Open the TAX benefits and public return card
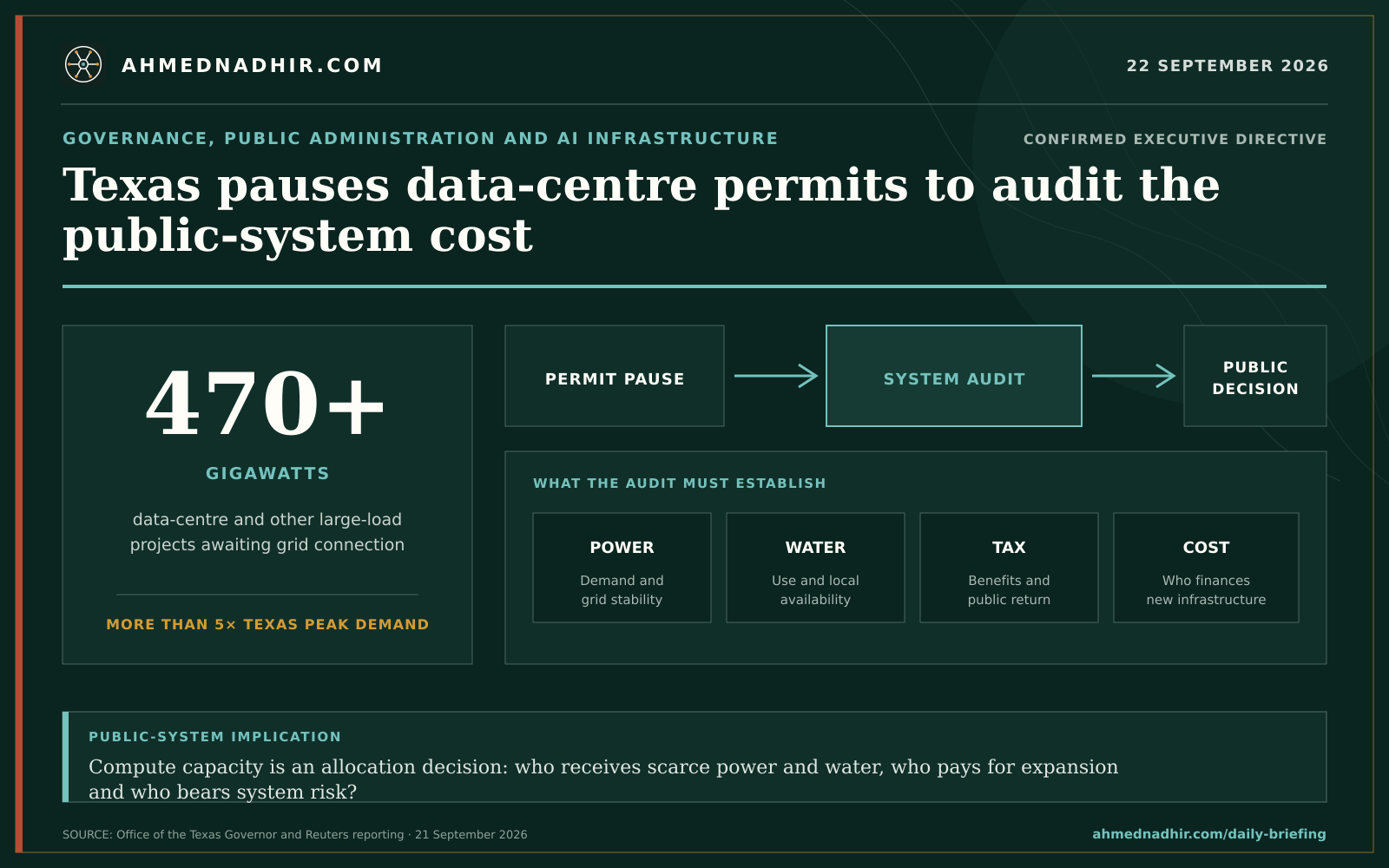 pyautogui.click(x=1009, y=568)
